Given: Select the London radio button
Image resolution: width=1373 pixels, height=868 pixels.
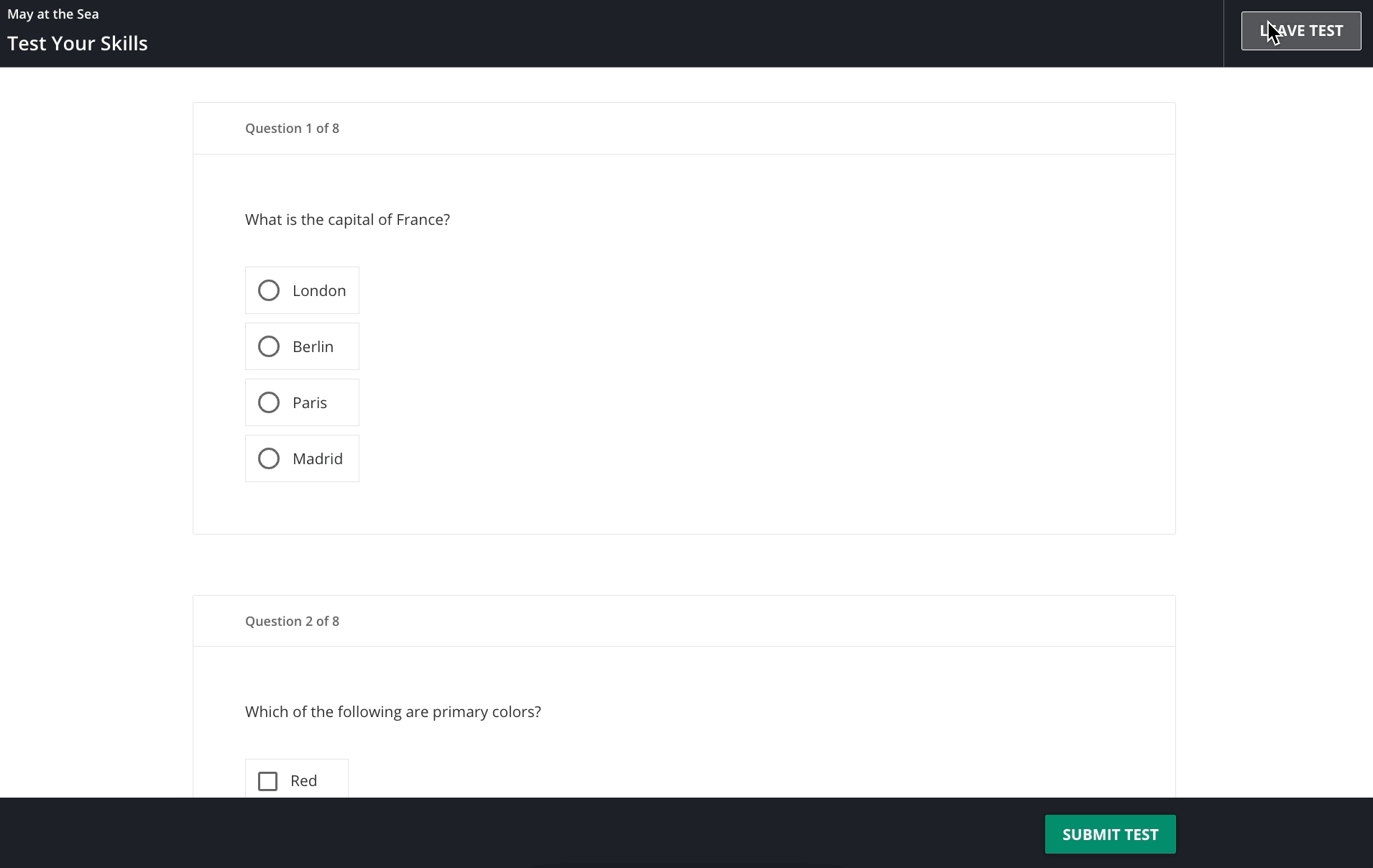Looking at the screenshot, I should point(269,290).
